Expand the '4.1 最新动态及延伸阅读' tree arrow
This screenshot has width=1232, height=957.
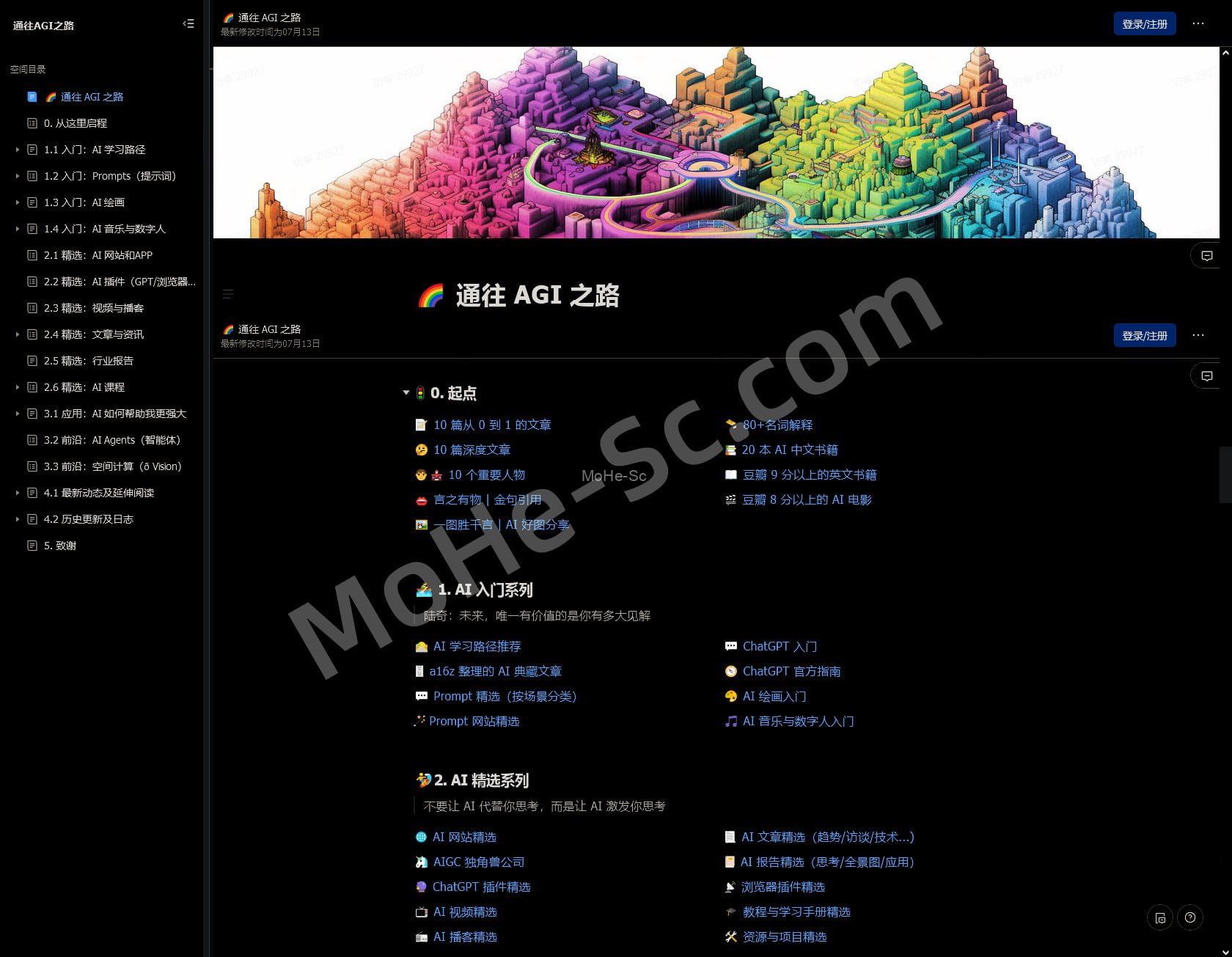coord(18,493)
